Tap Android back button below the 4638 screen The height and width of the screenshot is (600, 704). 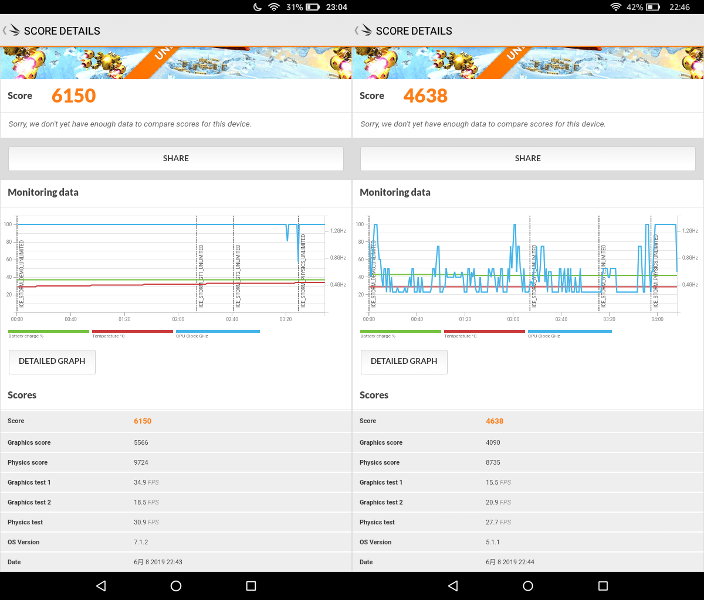point(453,586)
